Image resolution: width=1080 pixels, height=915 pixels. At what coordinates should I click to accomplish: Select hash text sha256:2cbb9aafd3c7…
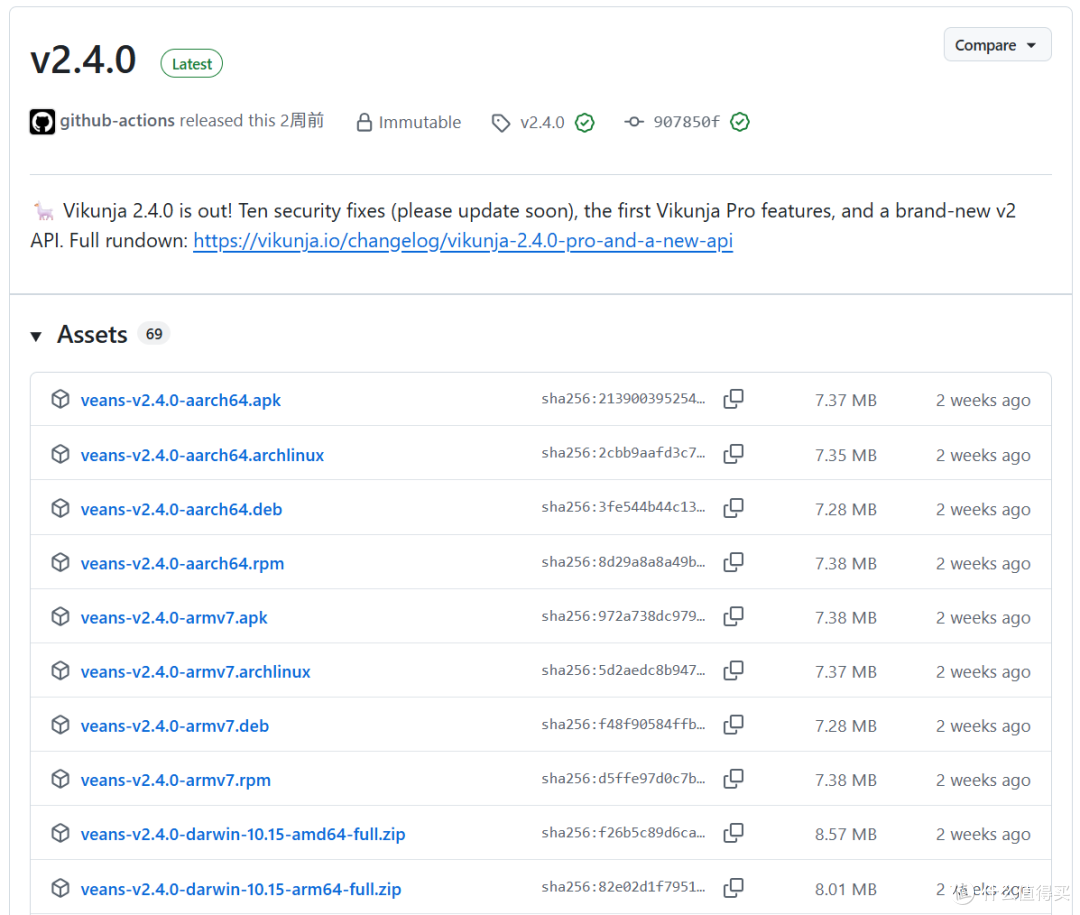(623, 453)
